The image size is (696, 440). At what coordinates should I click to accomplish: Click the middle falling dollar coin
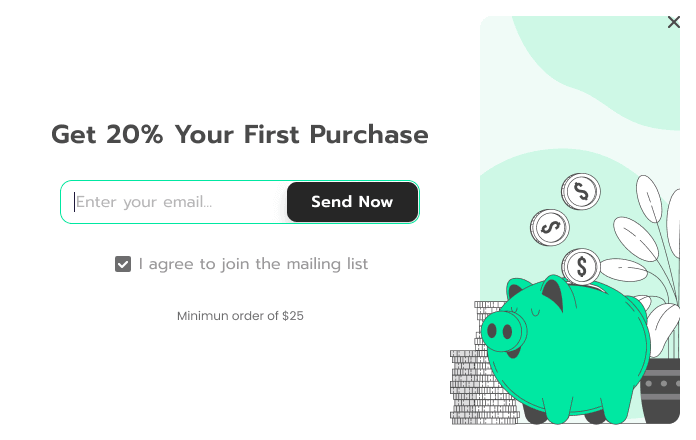tap(548, 228)
